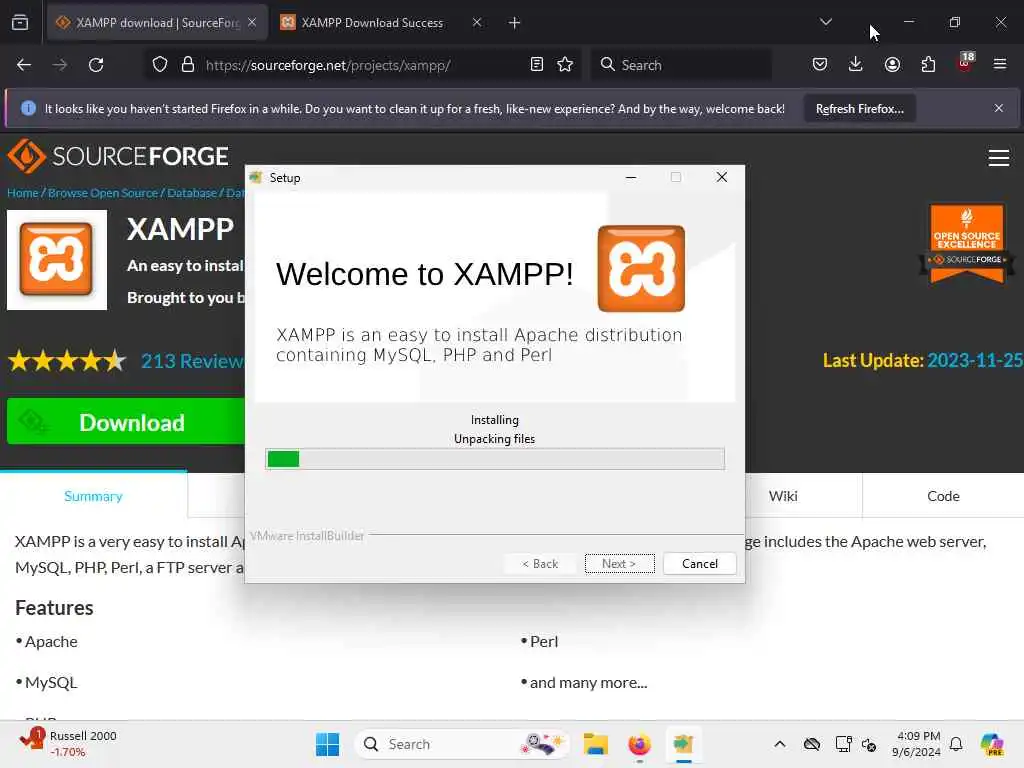Open the Pocket save icon
Image resolution: width=1024 pixels, height=768 pixels.
click(x=820, y=65)
